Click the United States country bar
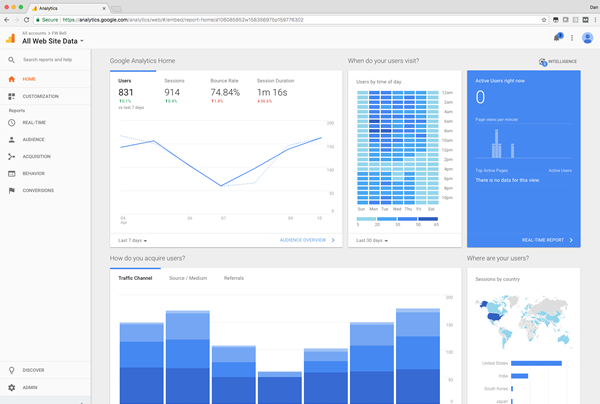 click(x=536, y=363)
